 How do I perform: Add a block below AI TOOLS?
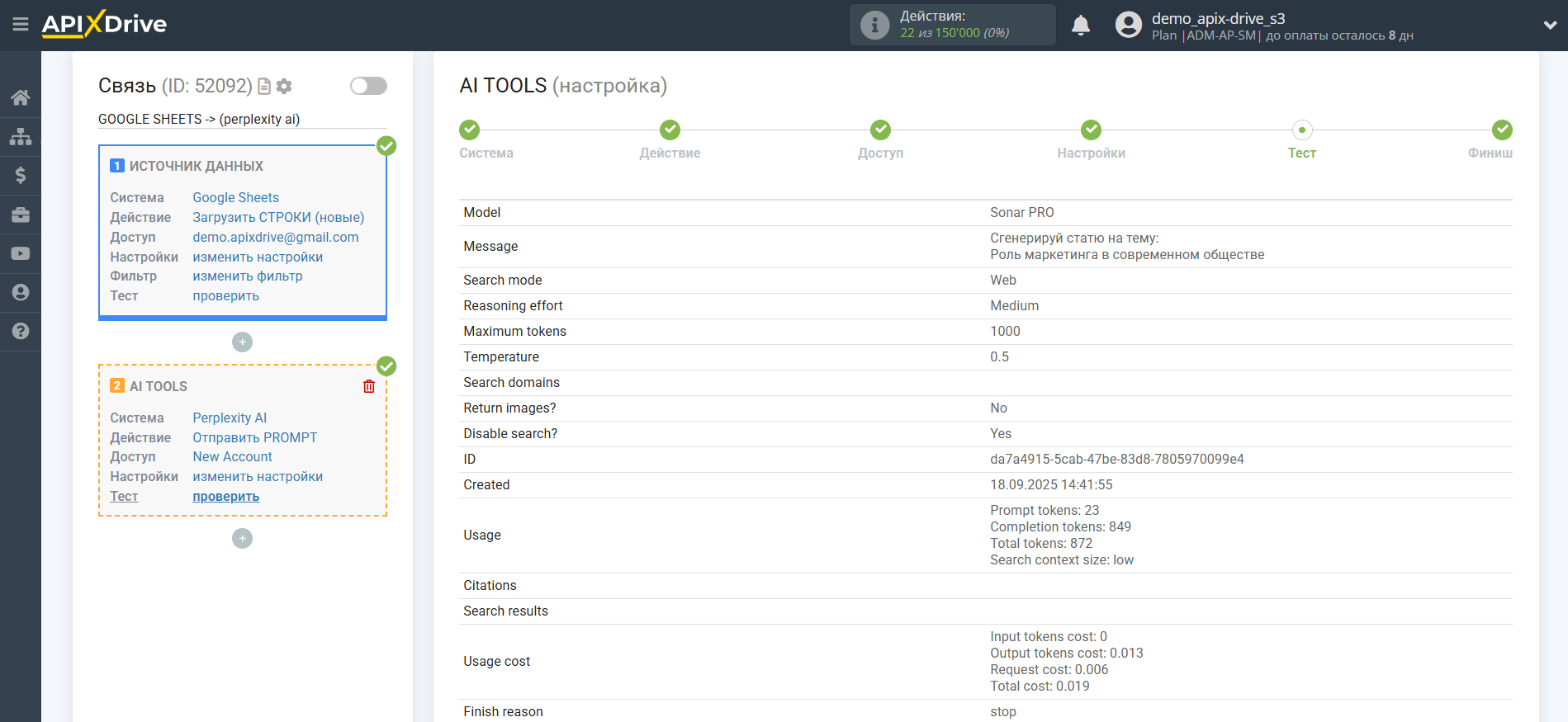pyautogui.click(x=242, y=538)
